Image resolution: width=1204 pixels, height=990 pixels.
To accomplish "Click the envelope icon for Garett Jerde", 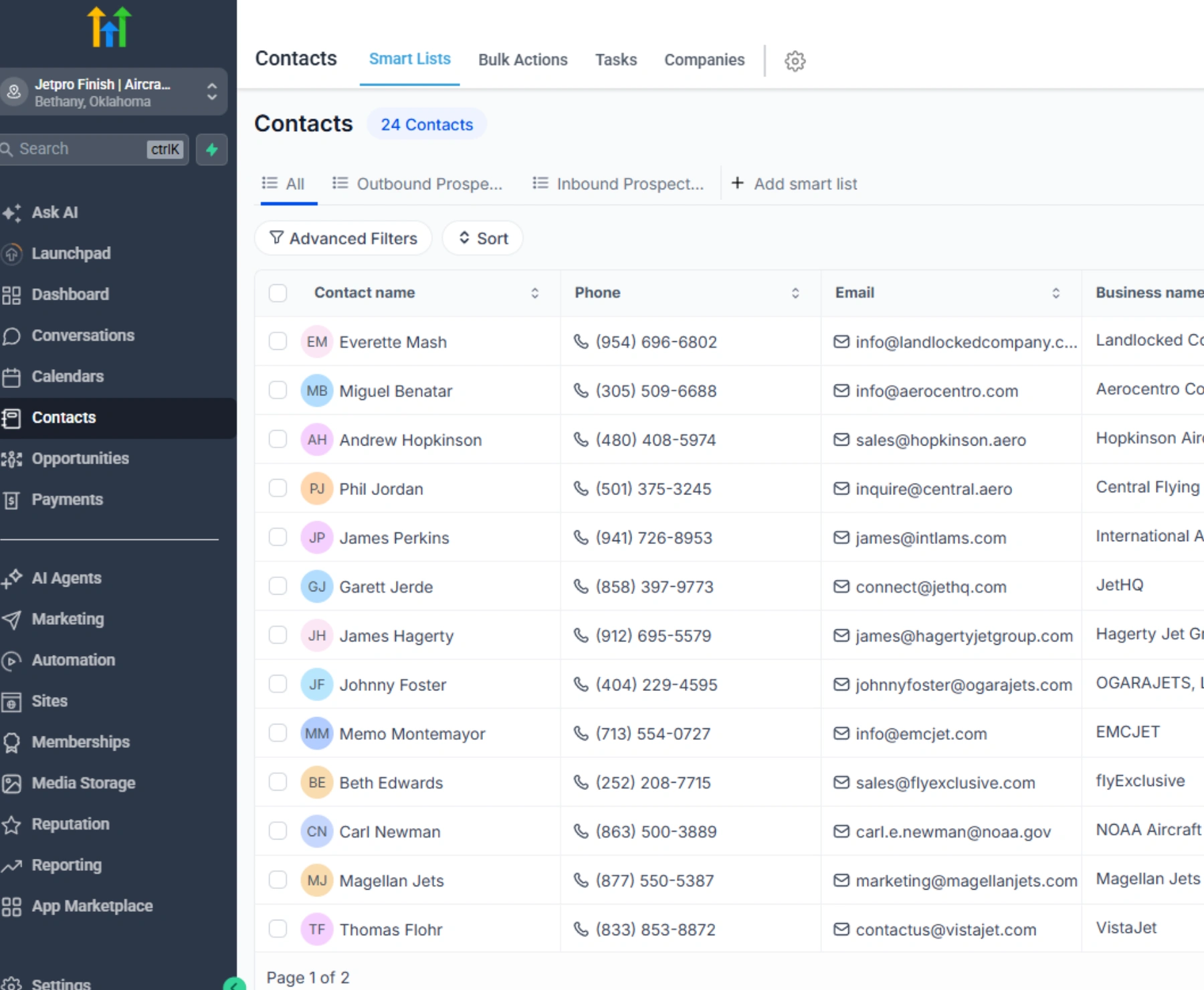I will click(x=841, y=587).
